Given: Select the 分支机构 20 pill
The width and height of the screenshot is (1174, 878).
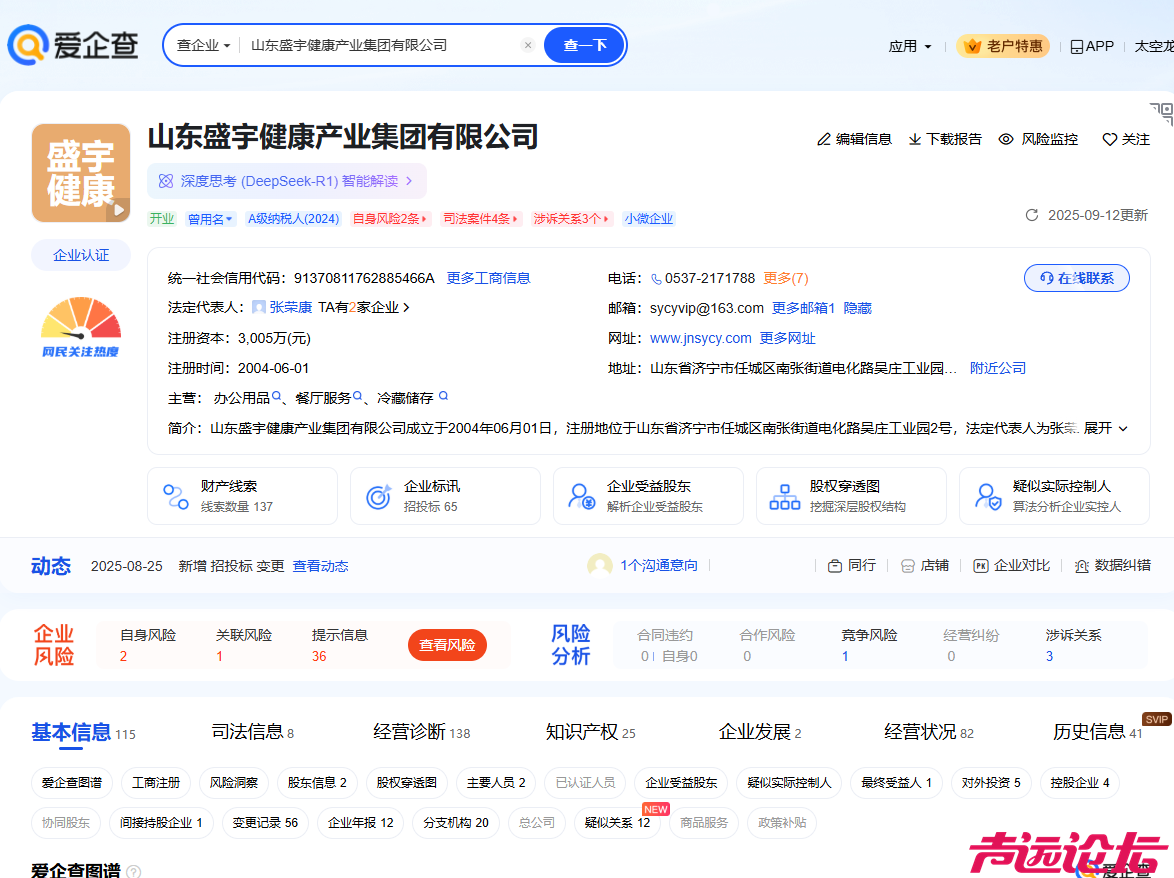Looking at the screenshot, I should coord(456,823).
